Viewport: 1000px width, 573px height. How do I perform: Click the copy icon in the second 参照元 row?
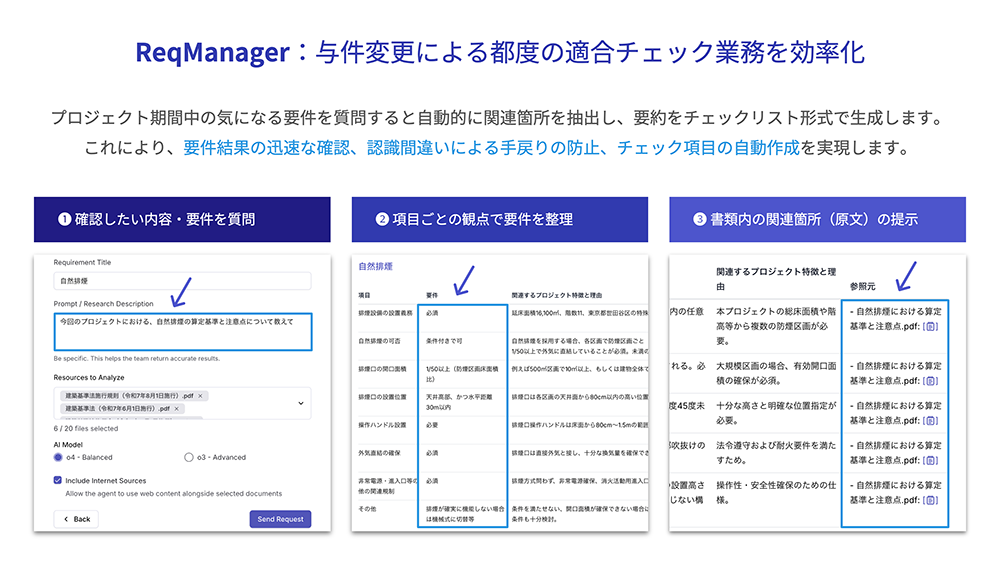[x=930, y=380]
